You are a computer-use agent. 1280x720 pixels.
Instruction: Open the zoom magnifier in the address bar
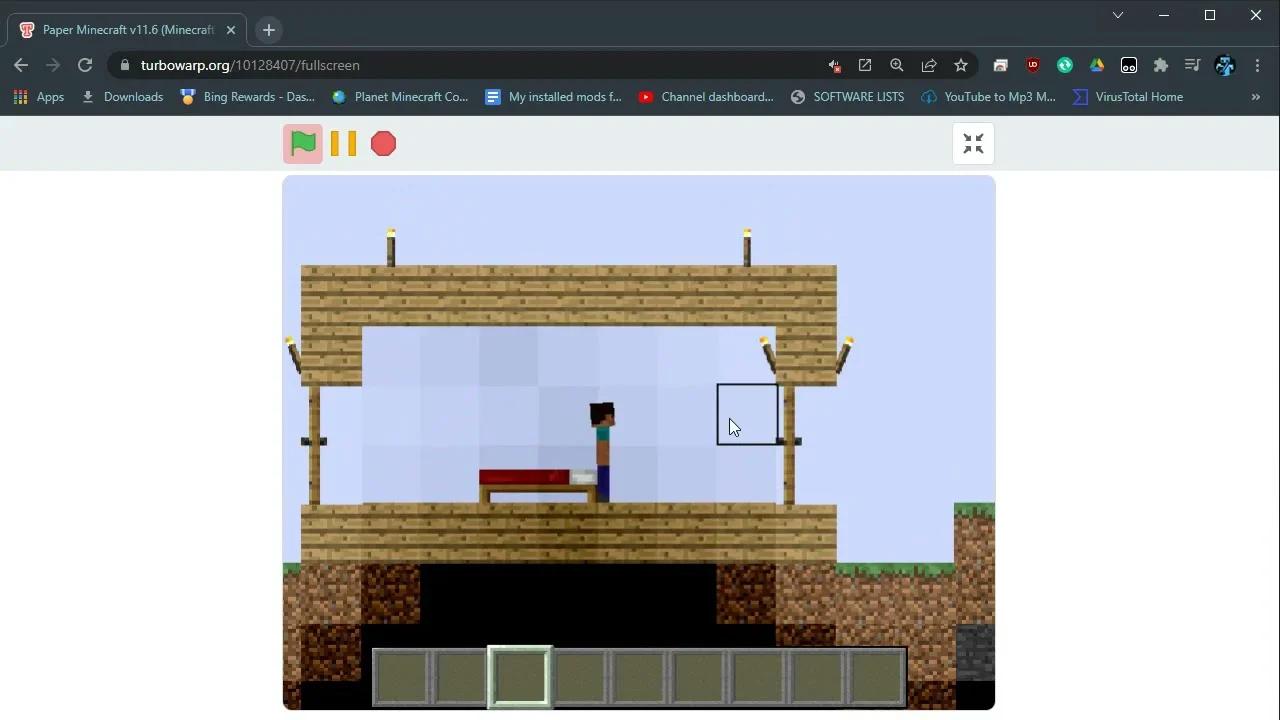896,65
